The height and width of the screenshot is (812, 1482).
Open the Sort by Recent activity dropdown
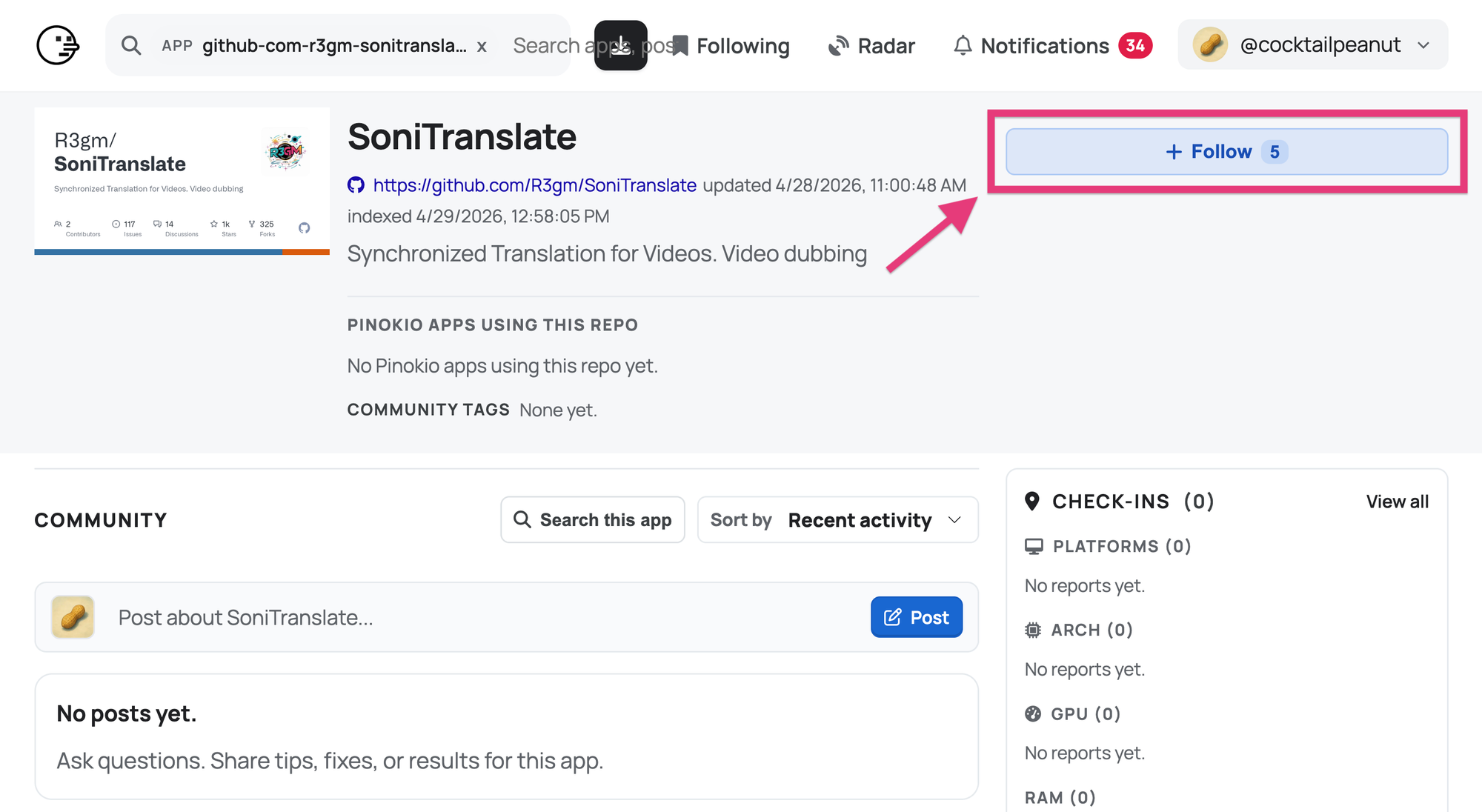click(x=837, y=519)
